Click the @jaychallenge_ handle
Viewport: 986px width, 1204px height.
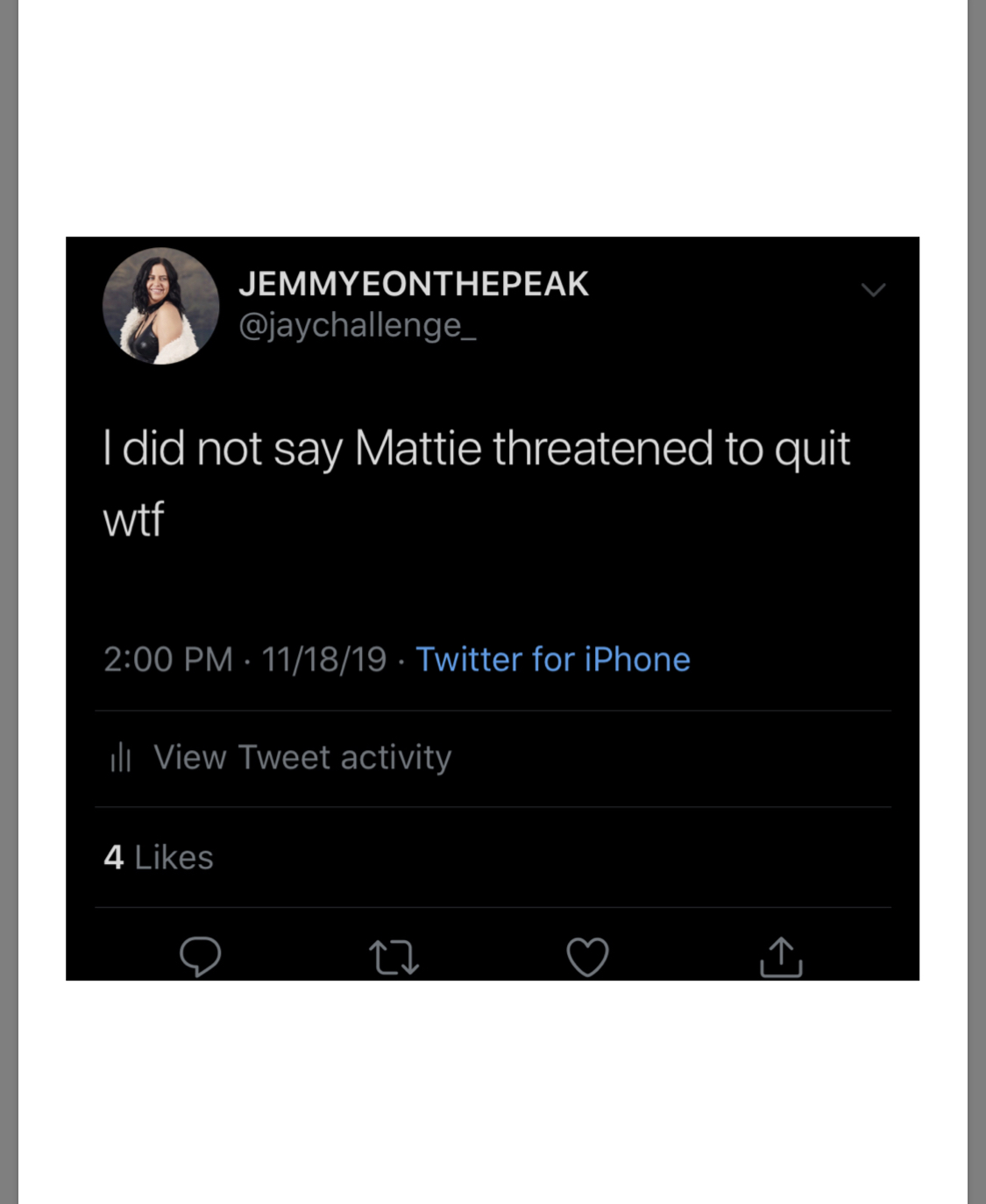358,326
